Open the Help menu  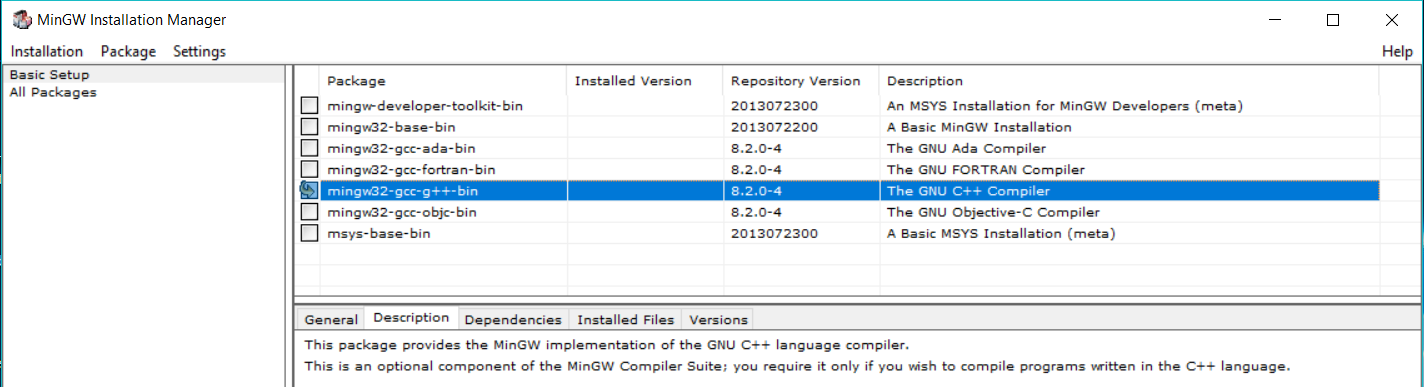pos(1397,51)
